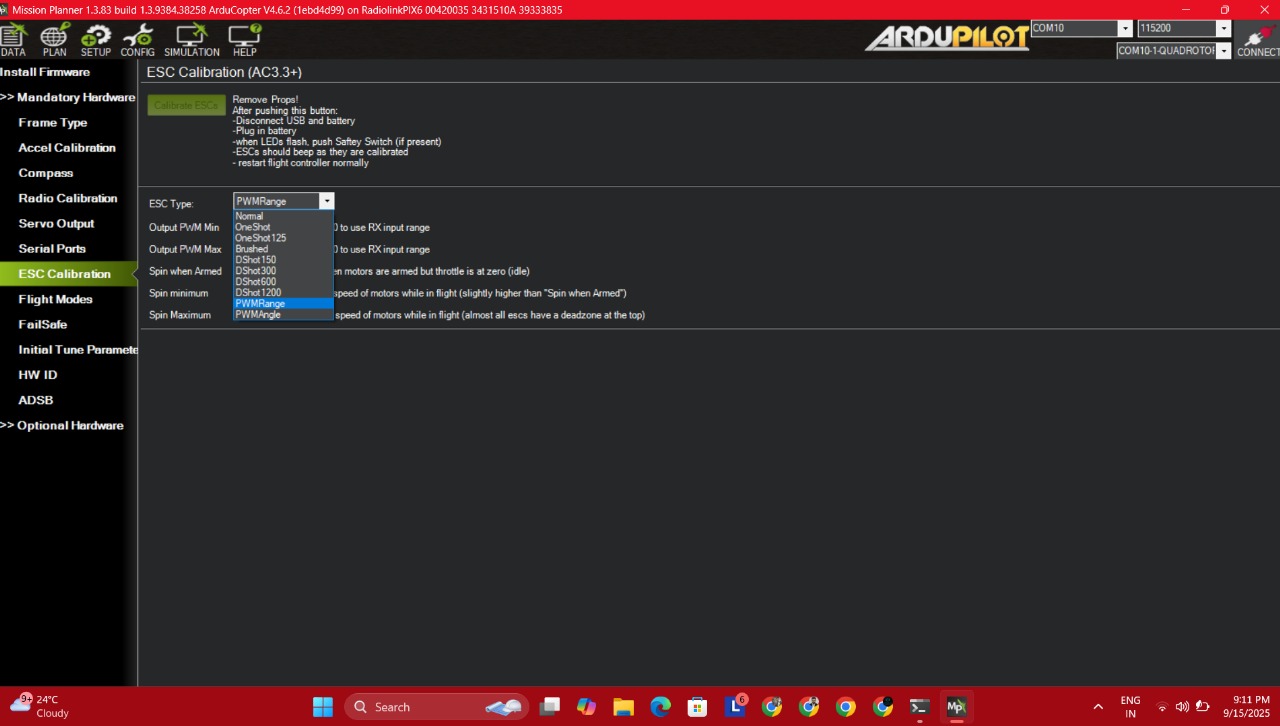Open the PLAN mission planning icon
This screenshot has width=1280, height=726.
54,39
